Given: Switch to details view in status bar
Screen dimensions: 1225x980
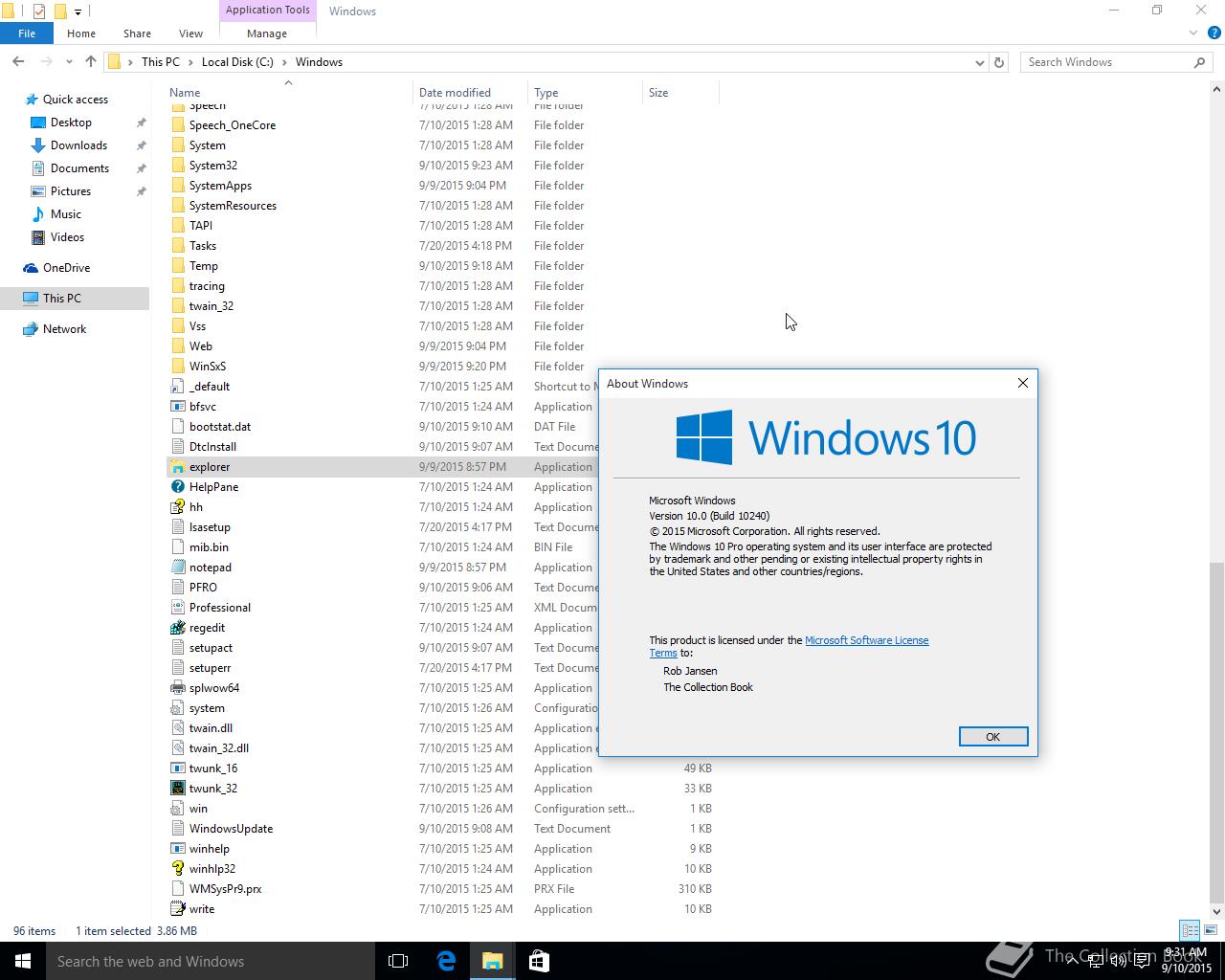Looking at the screenshot, I should click(x=1190, y=930).
